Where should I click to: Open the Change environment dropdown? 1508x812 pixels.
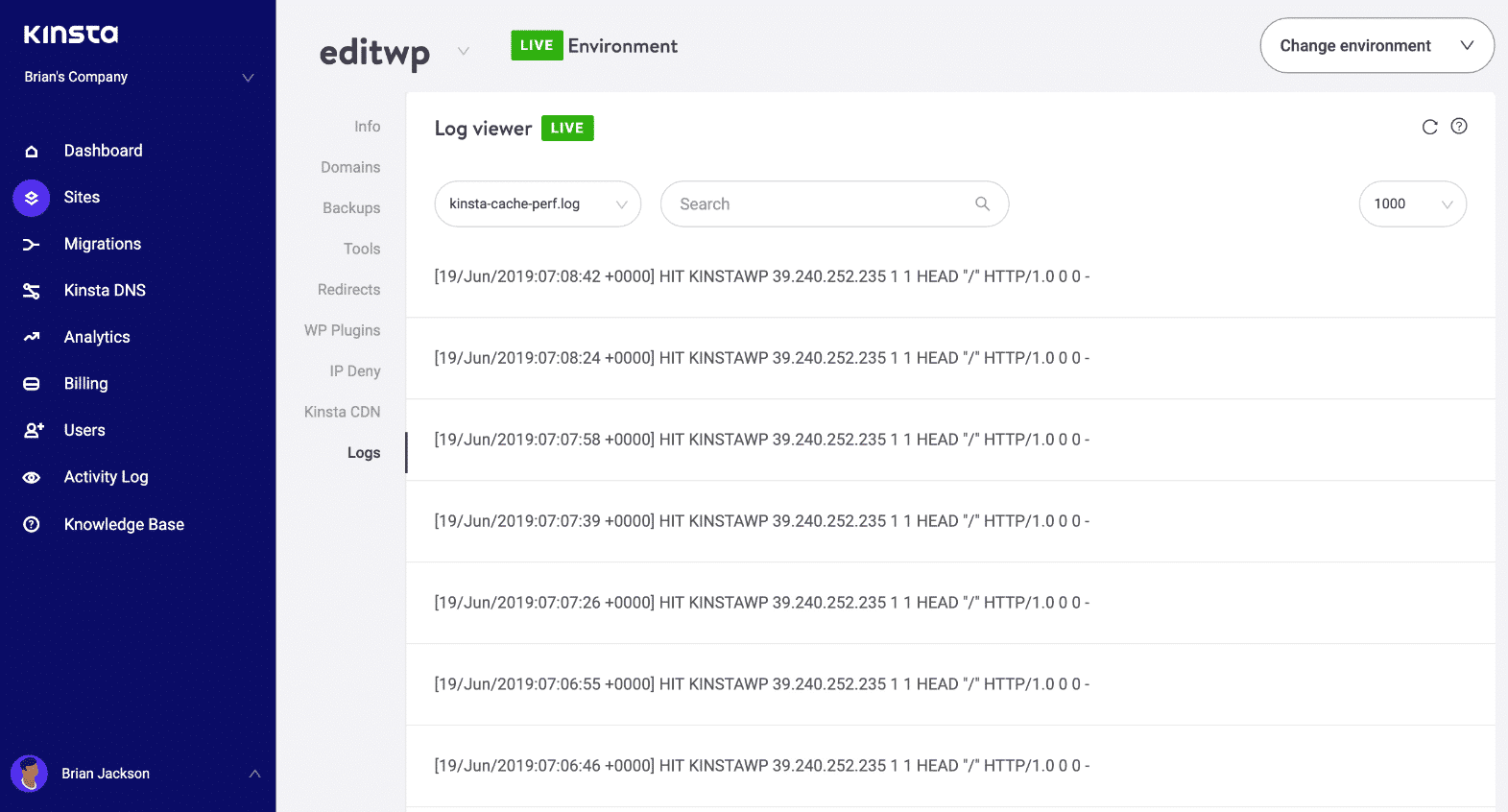(1376, 45)
